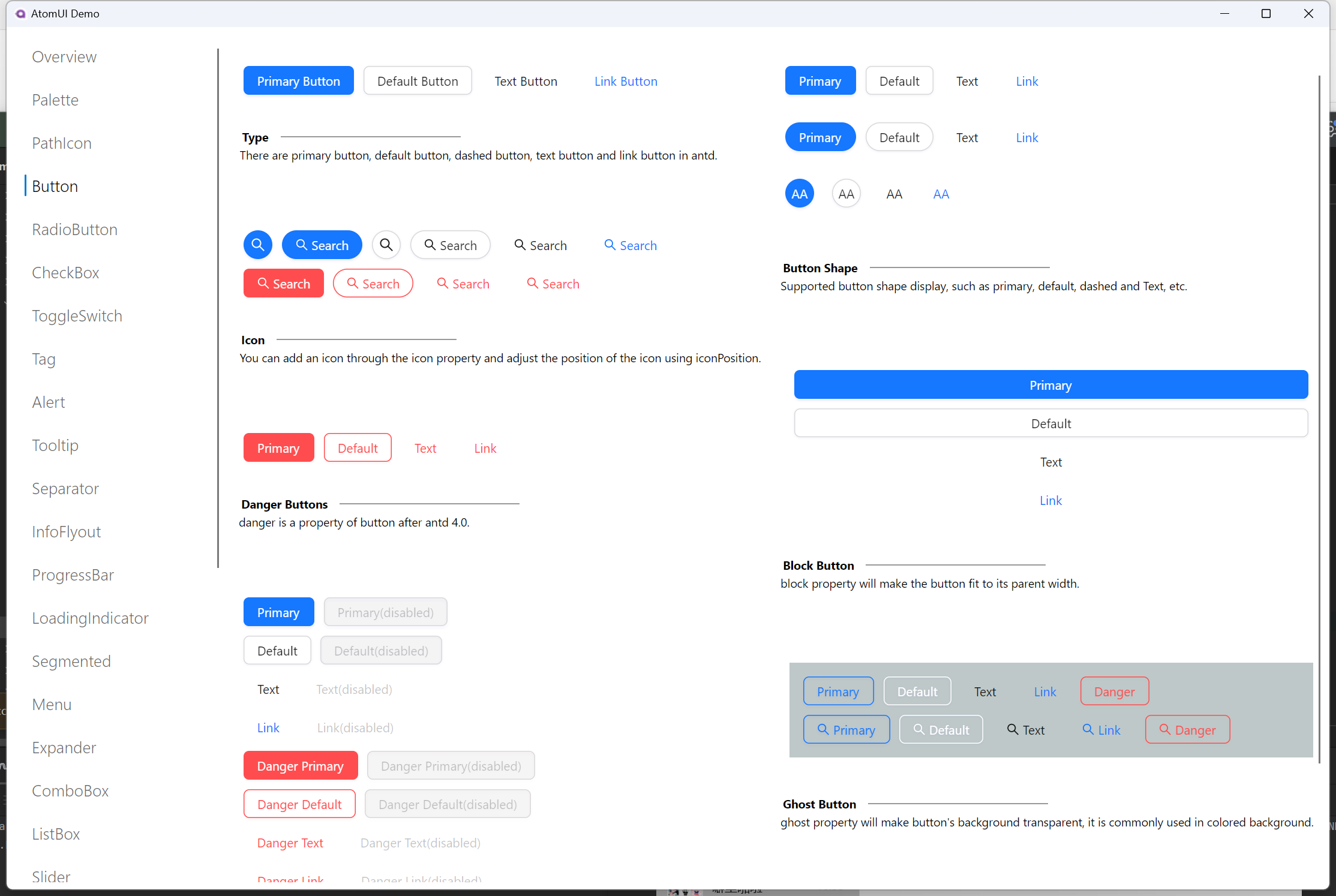The height and width of the screenshot is (896, 1336).
Task: Click the red filled Search button
Action: point(284,283)
